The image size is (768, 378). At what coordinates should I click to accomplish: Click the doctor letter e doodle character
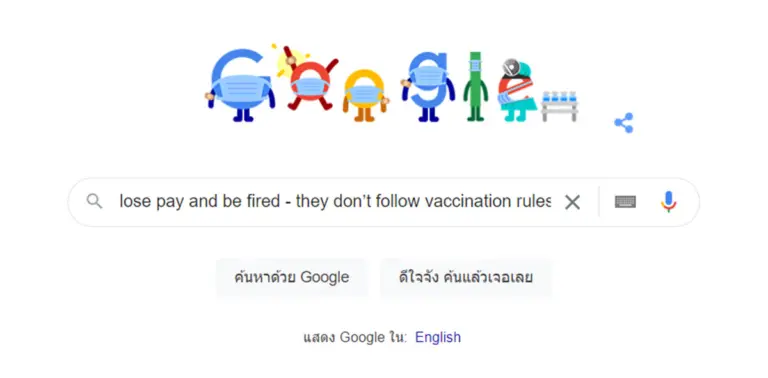[x=517, y=92]
